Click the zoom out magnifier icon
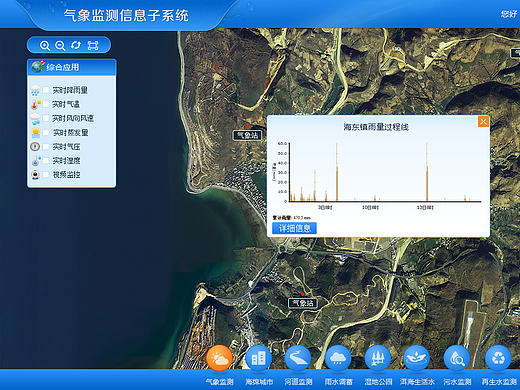Image resolution: width=520 pixels, height=390 pixels. pos(60,45)
